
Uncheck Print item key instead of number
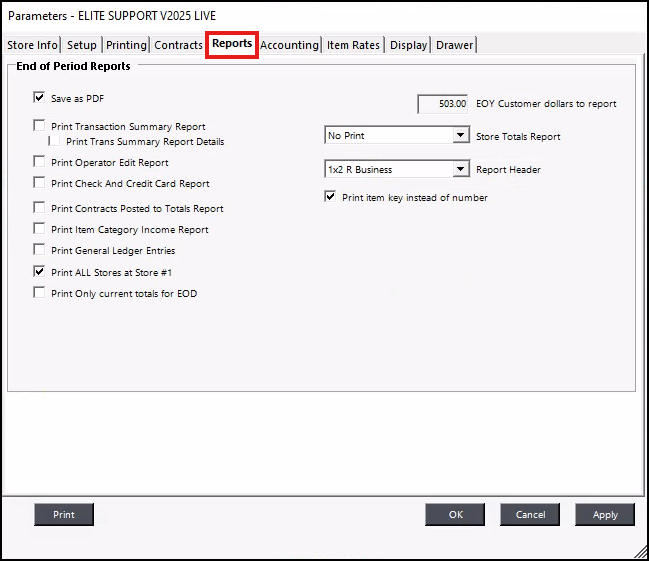click(331, 197)
